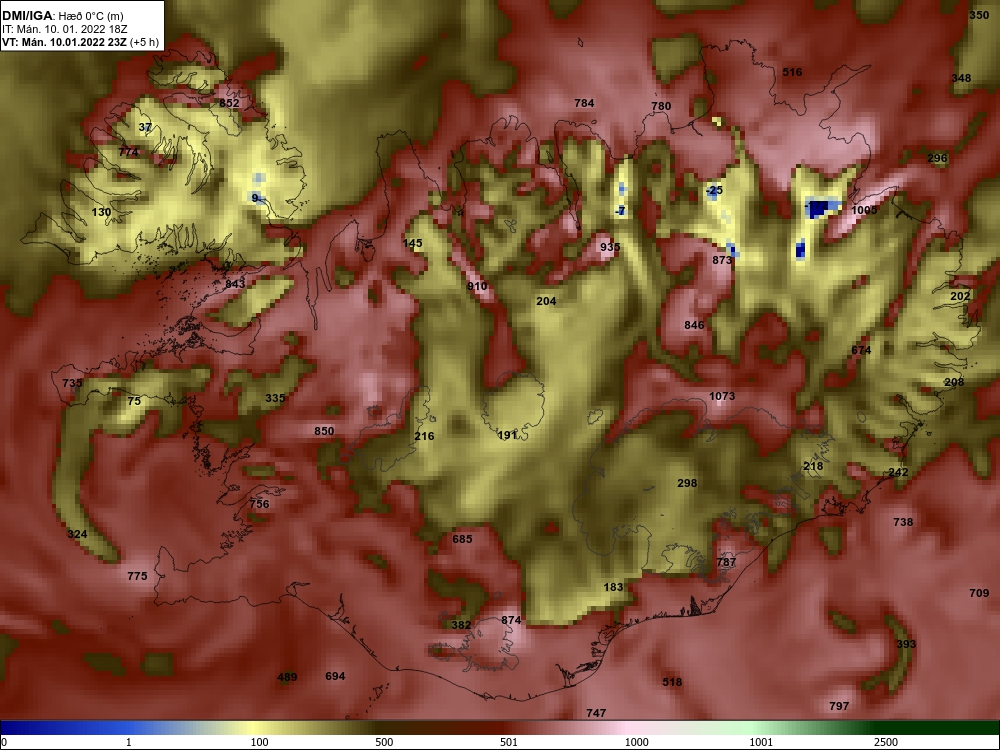Select the 738 height value

pyautogui.click(x=903, y=522)
